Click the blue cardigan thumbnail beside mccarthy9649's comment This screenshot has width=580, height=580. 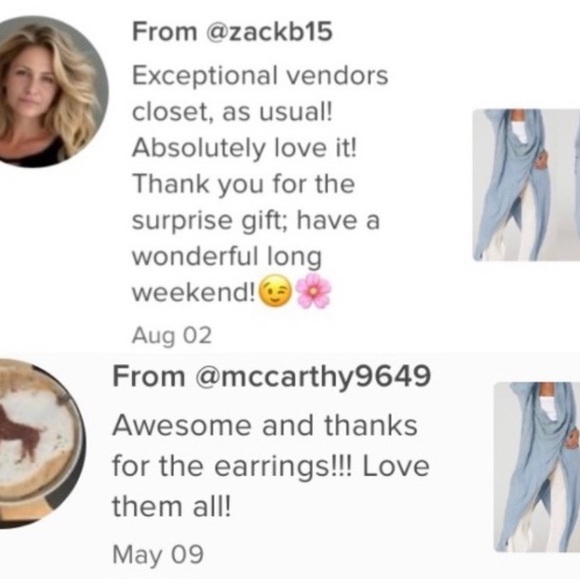tap(536, 467)
